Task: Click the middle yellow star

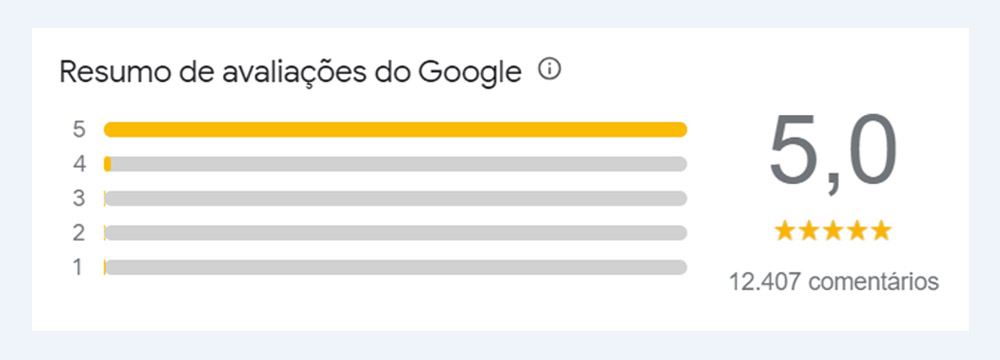Action: pyautogui.click(x=833, y=231)
